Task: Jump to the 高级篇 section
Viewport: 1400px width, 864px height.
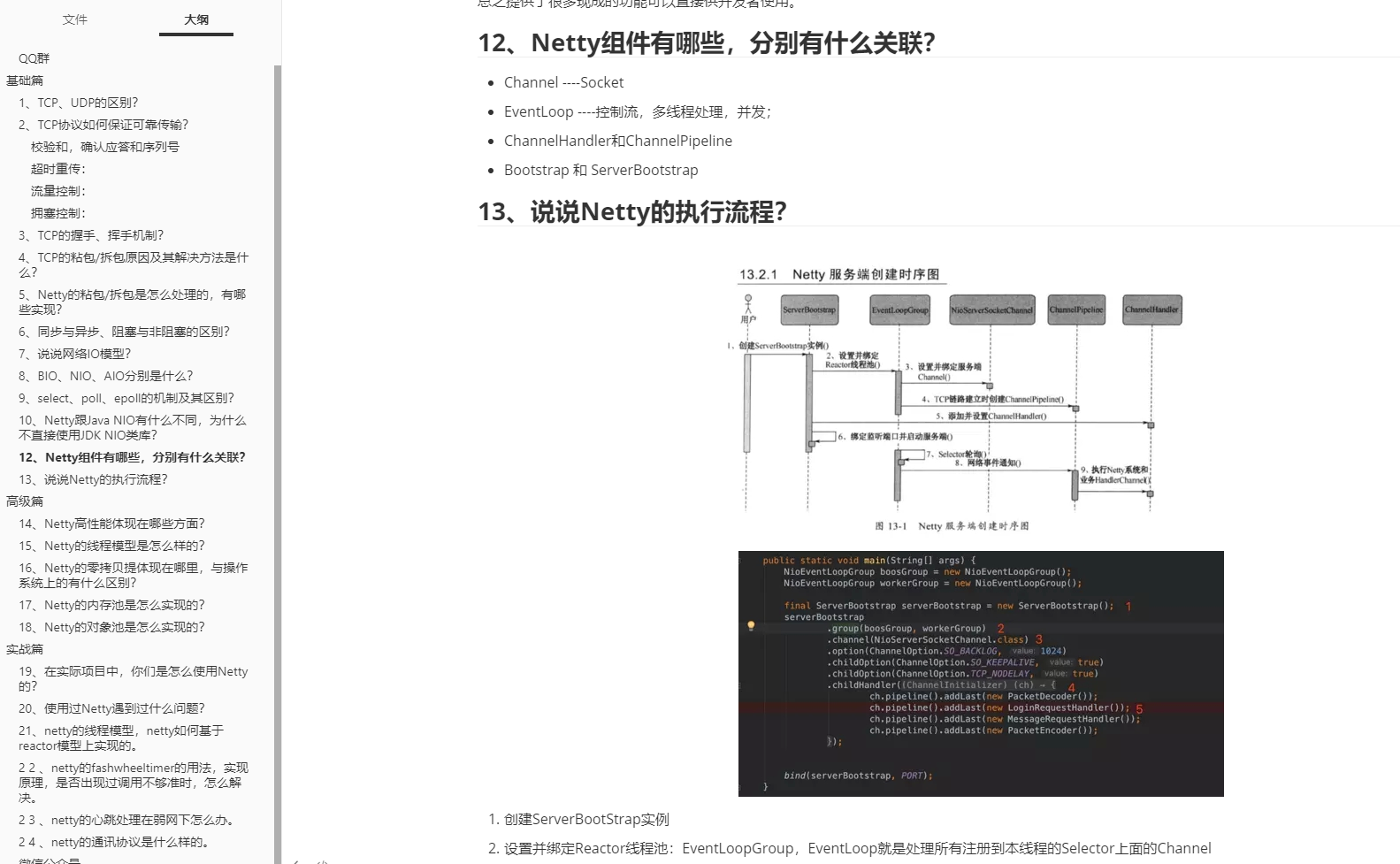Action: (25, 501)
